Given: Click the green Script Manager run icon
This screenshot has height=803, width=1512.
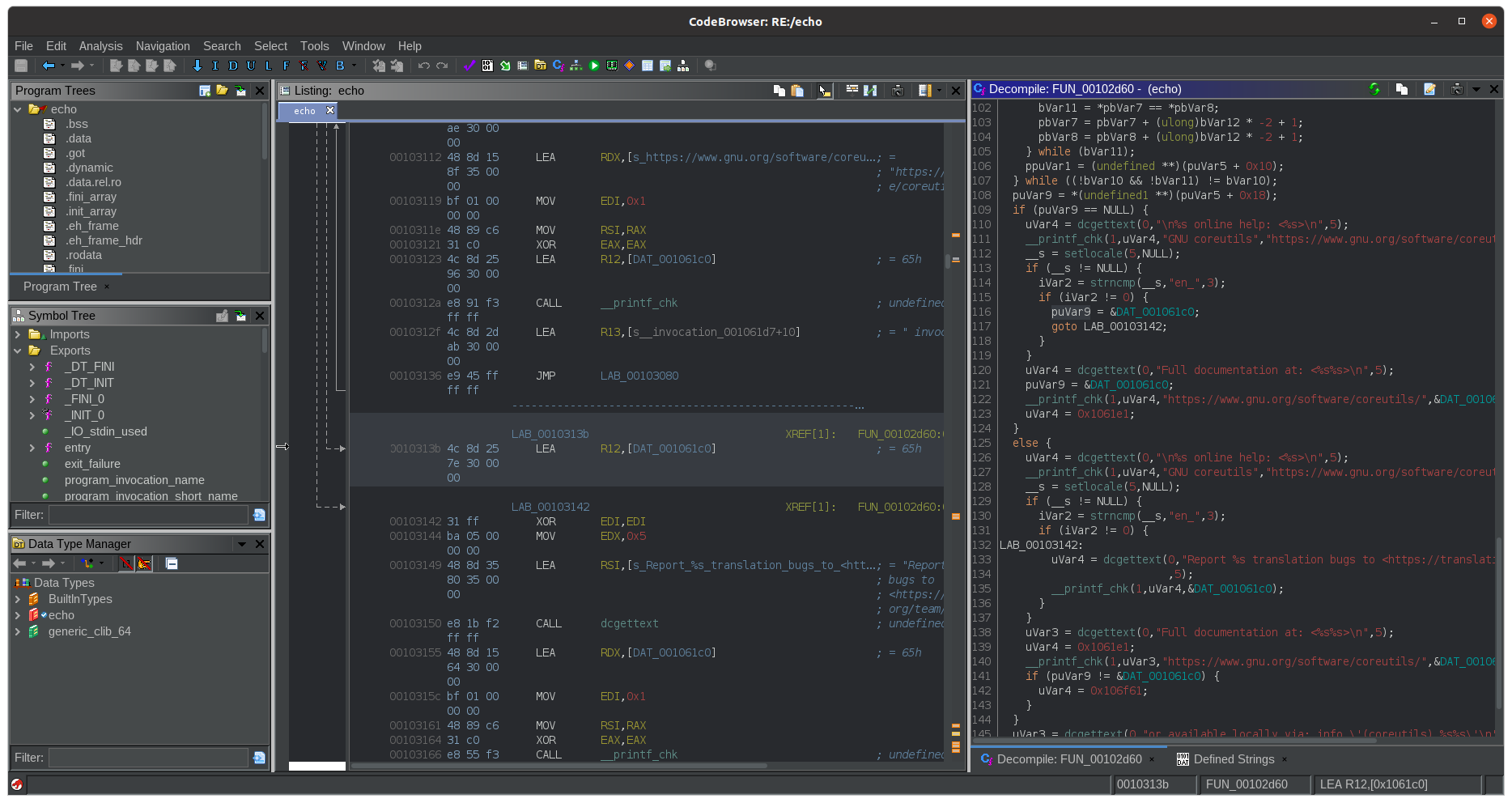Looking at the screenshot, I should click(594, 66).
